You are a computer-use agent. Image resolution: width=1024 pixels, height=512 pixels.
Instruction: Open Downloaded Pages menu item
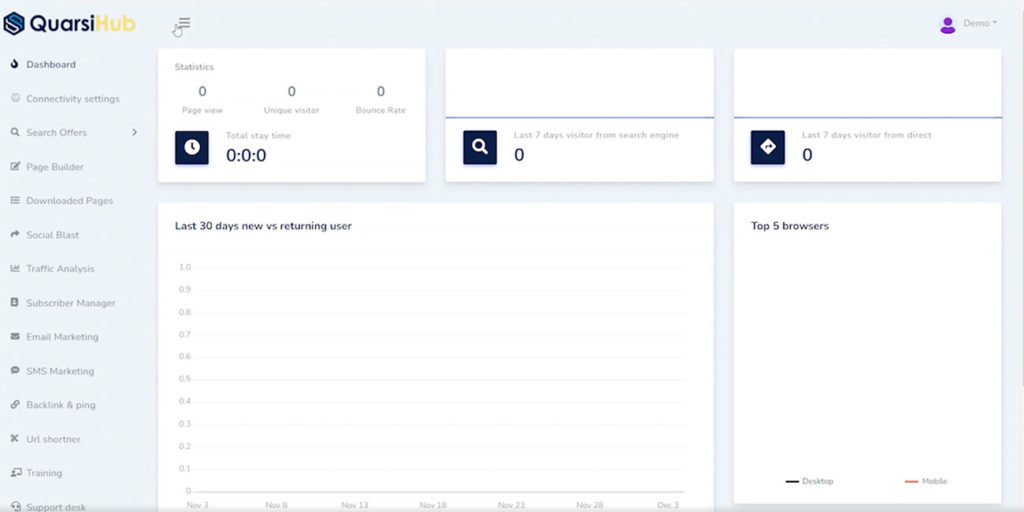point(69,201)
